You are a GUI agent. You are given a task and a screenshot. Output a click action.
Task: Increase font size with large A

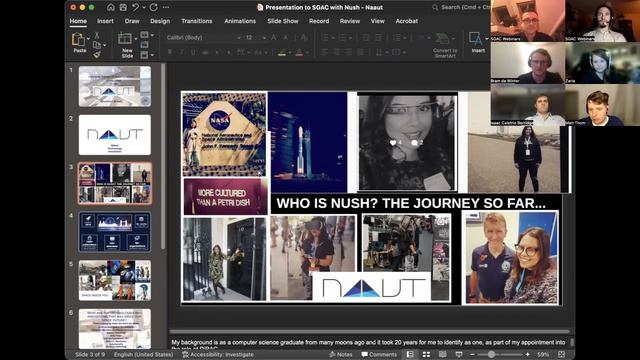pyautogui.click(x=274, y=38)
